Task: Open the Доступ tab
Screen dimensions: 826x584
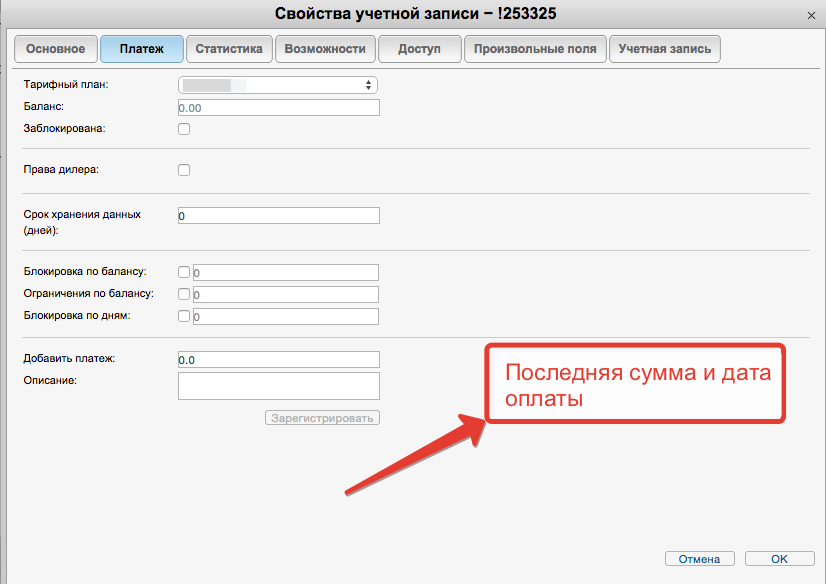Action: click(419, 49)
